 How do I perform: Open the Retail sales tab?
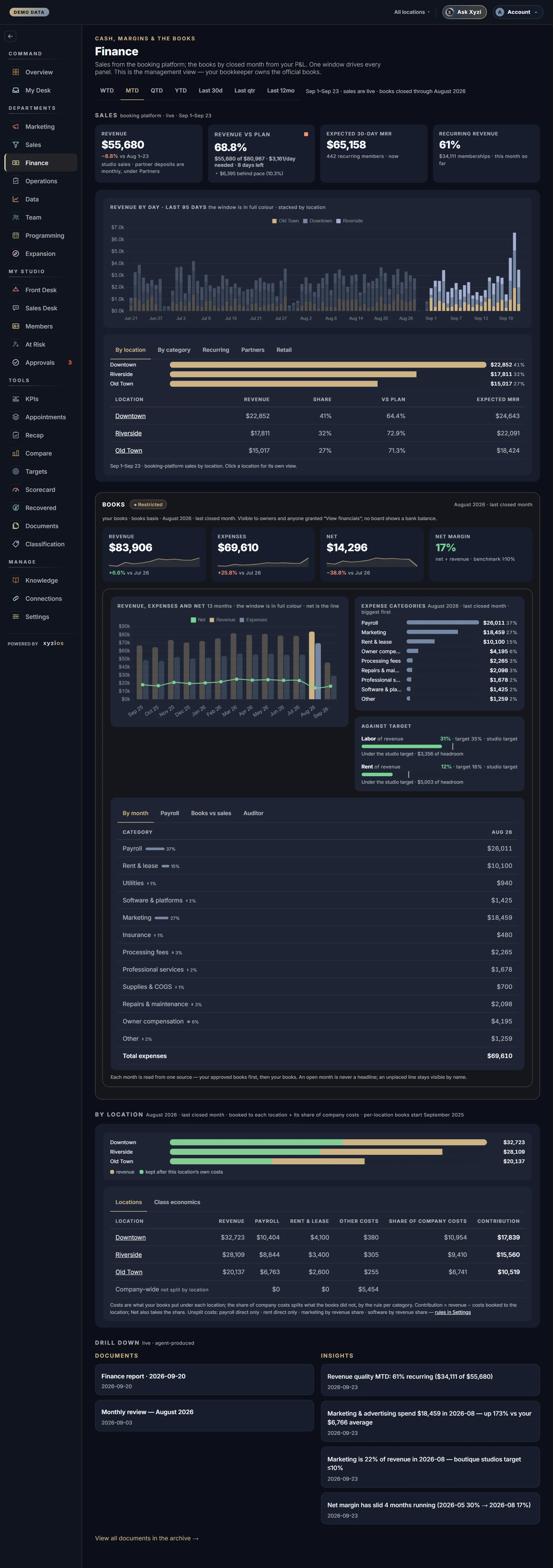coord(284,350)
